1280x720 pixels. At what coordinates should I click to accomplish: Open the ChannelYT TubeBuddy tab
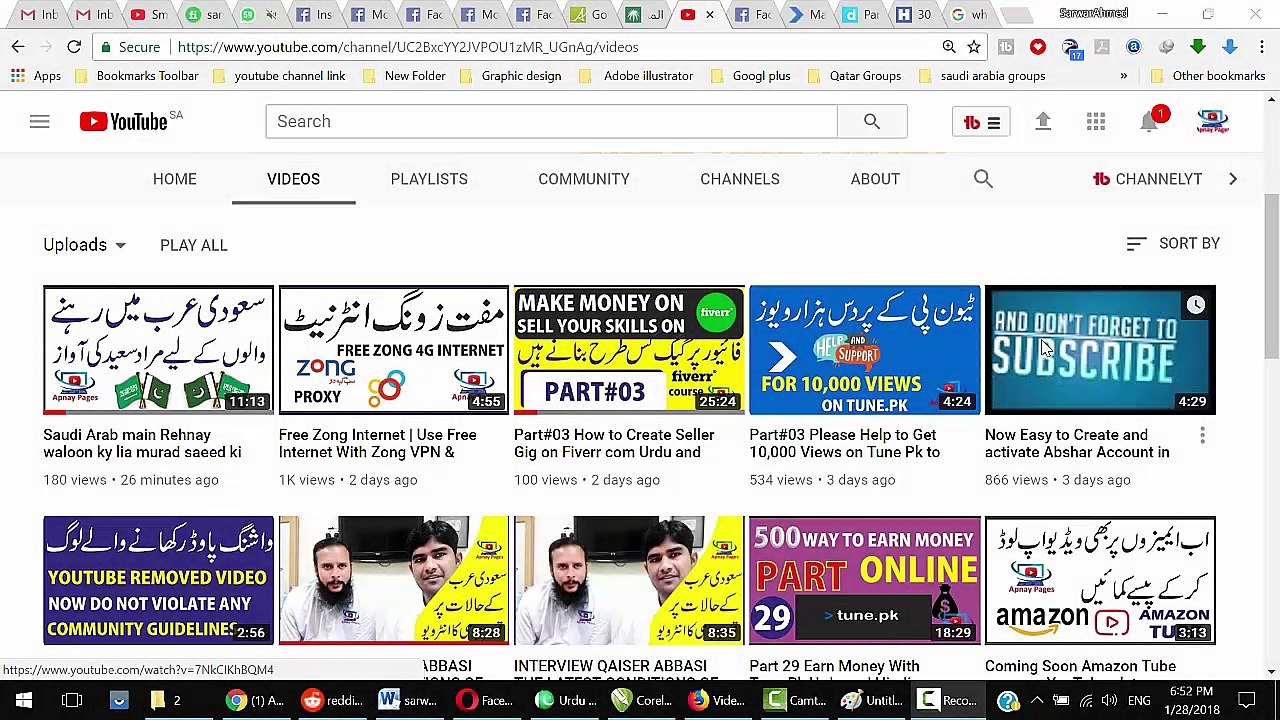point(1147,179)
